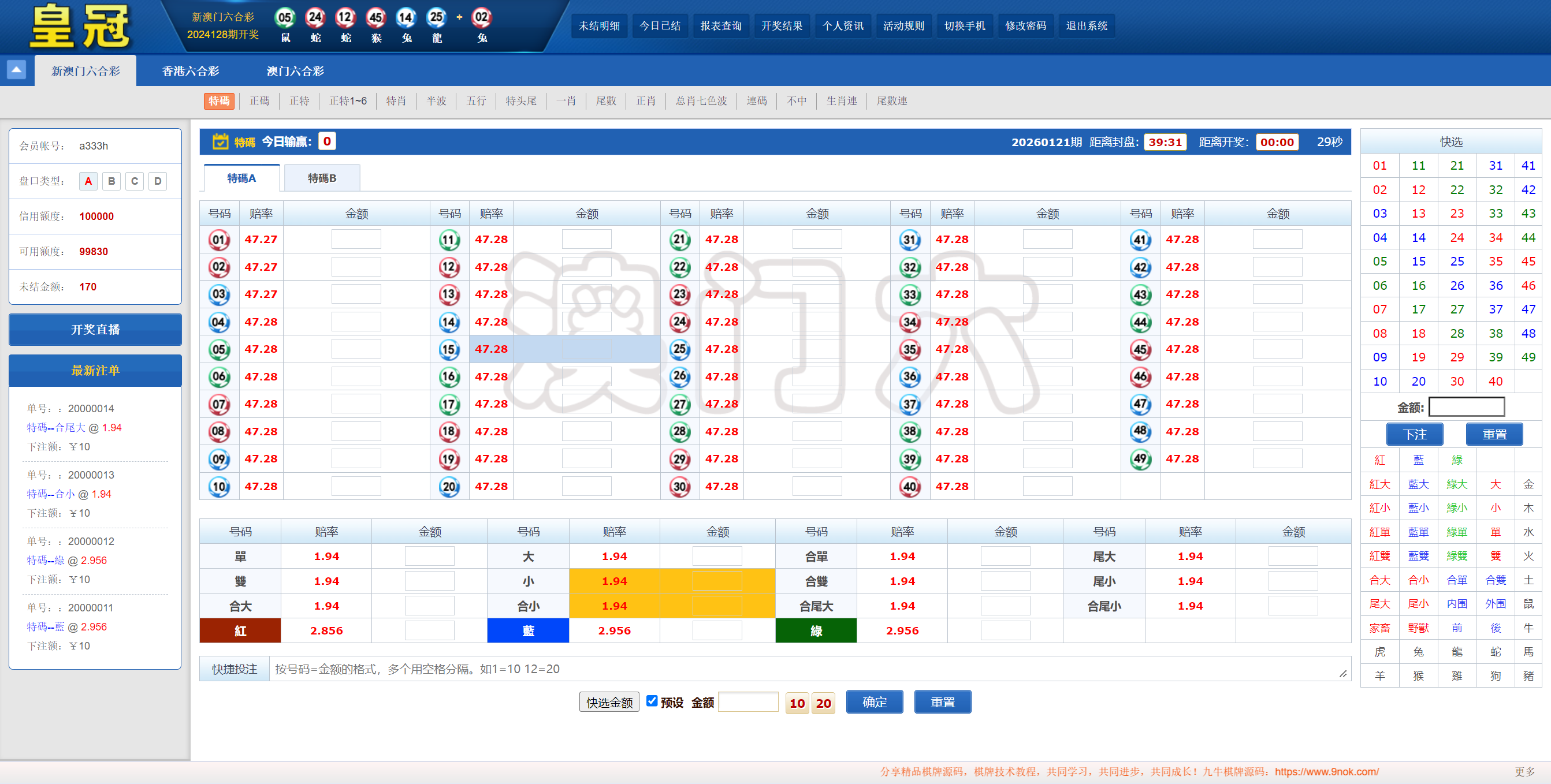The height and width of the screenshot is (784, 1551).
Task: Click the calendar icon beside 特碼 title
Action: 220,141
